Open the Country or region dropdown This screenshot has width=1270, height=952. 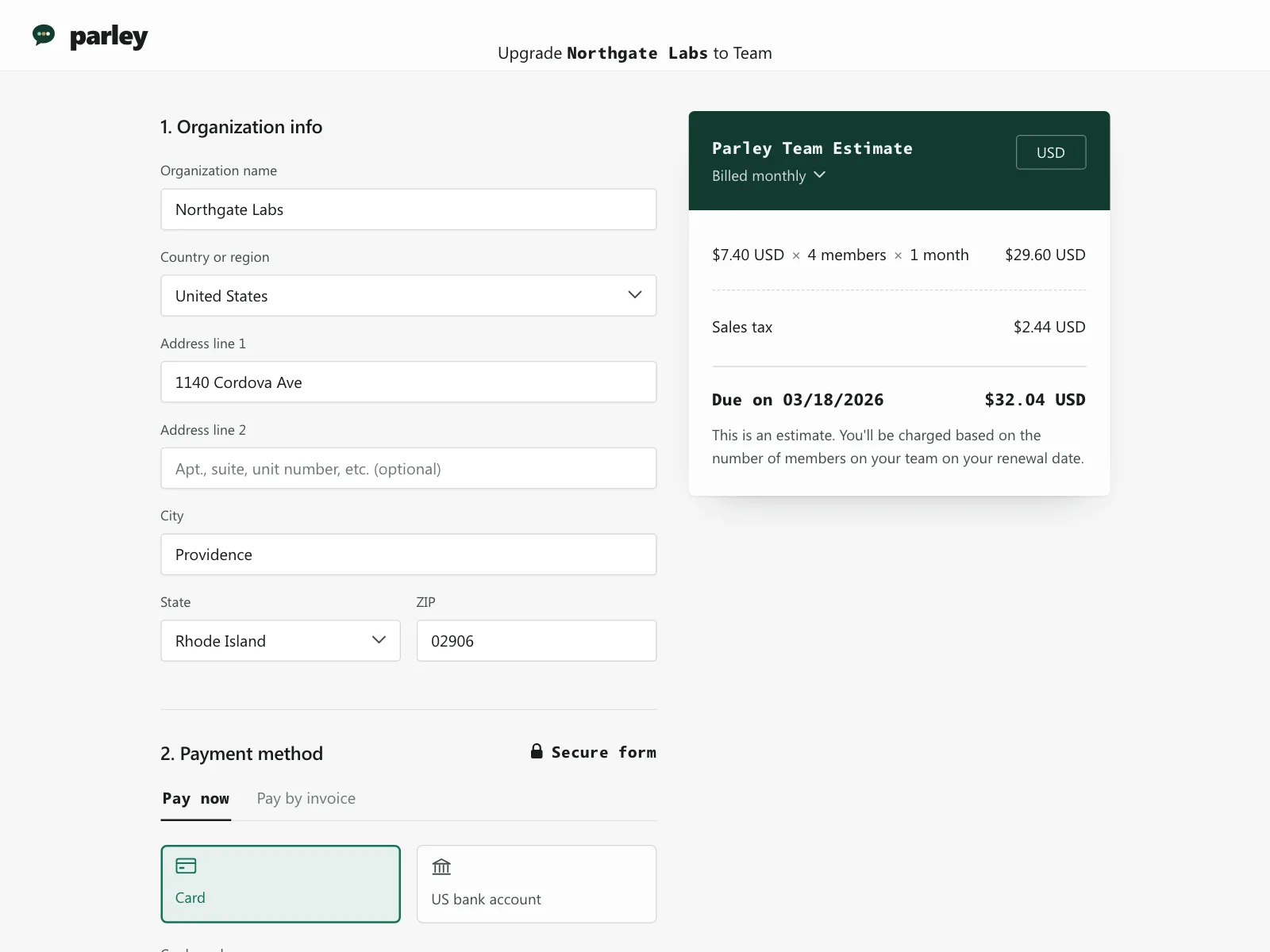pyautogui.click(x=409, y=296)
